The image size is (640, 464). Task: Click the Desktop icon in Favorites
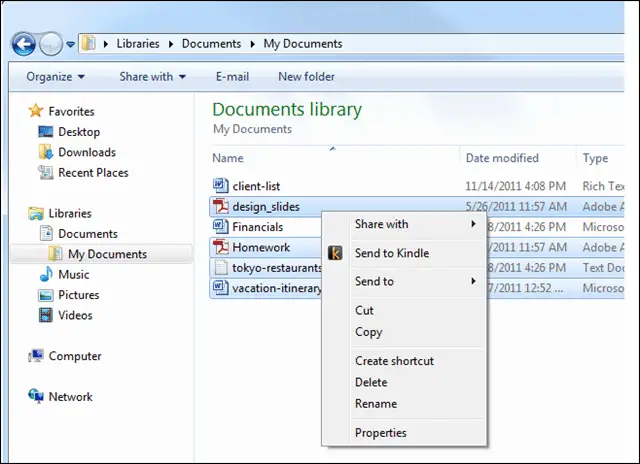(46, 131)
